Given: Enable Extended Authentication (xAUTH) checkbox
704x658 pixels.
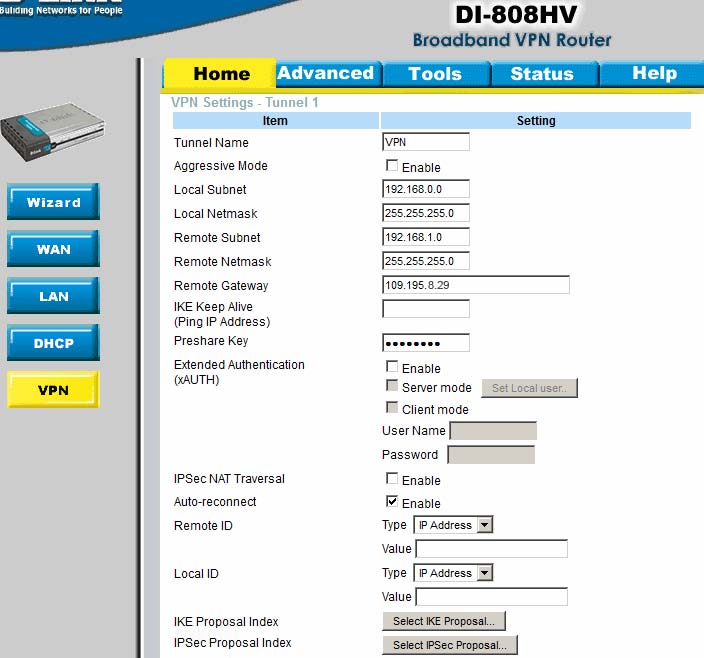Looking at the screenshot, I should [392, 367].
